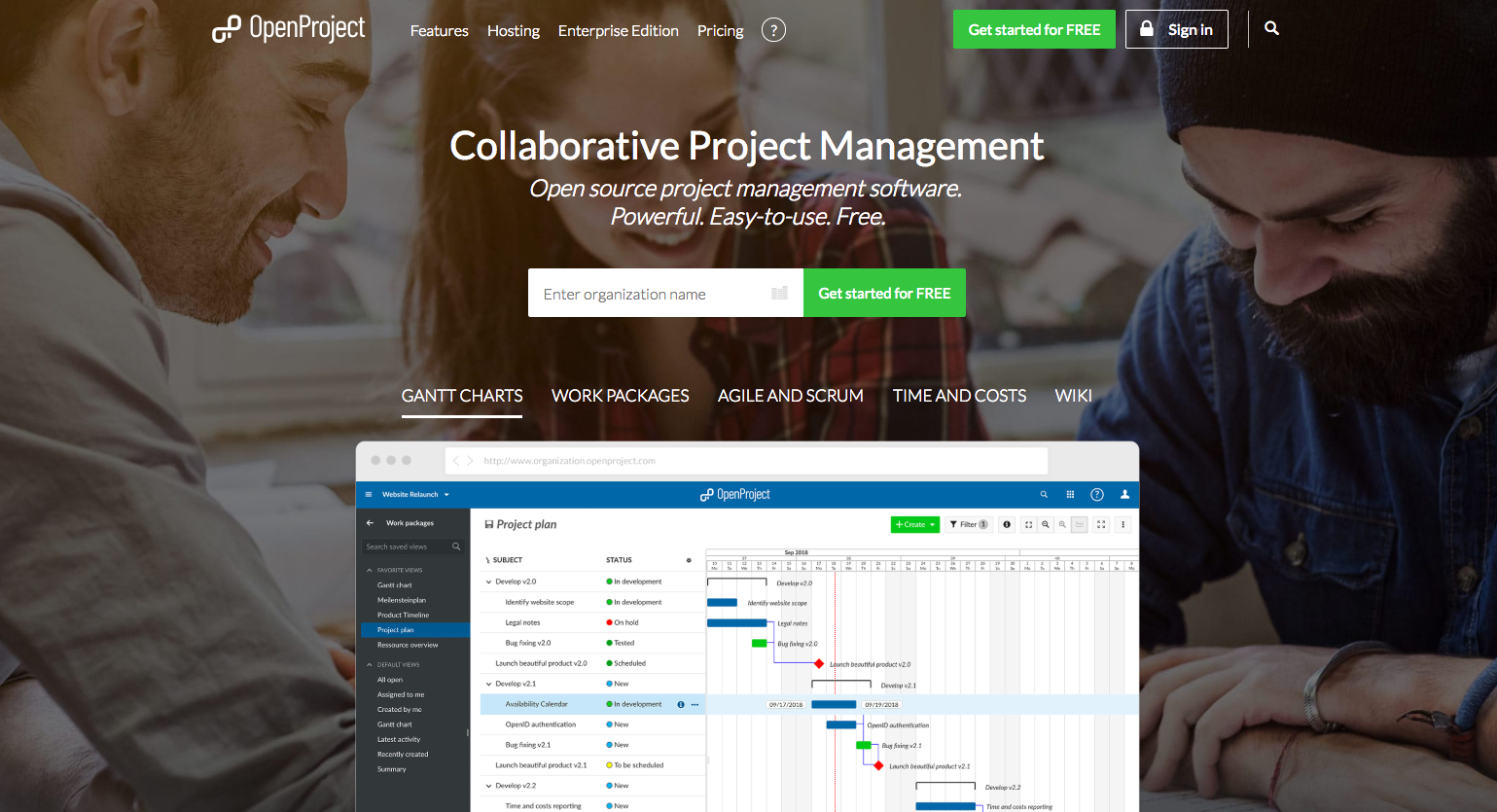Click the green Bug fixing v2.1 Gantt bar

click(863, 745)
